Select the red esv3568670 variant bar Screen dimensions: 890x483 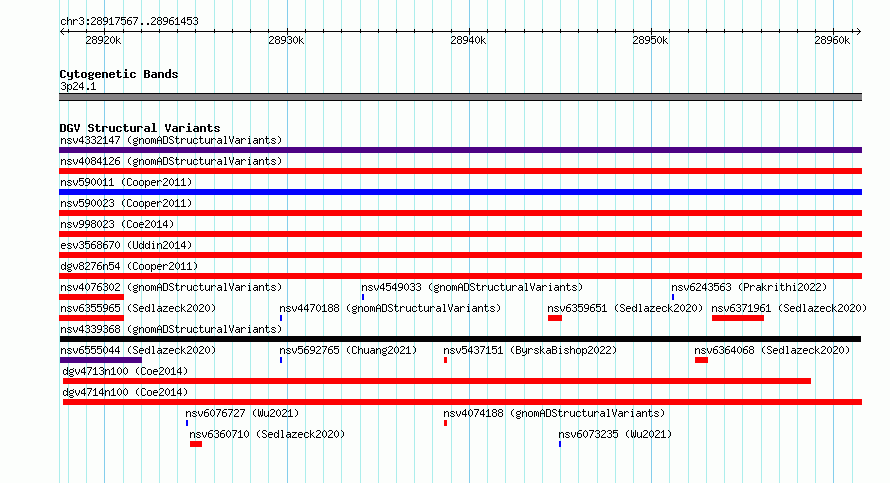pos(460,255)
